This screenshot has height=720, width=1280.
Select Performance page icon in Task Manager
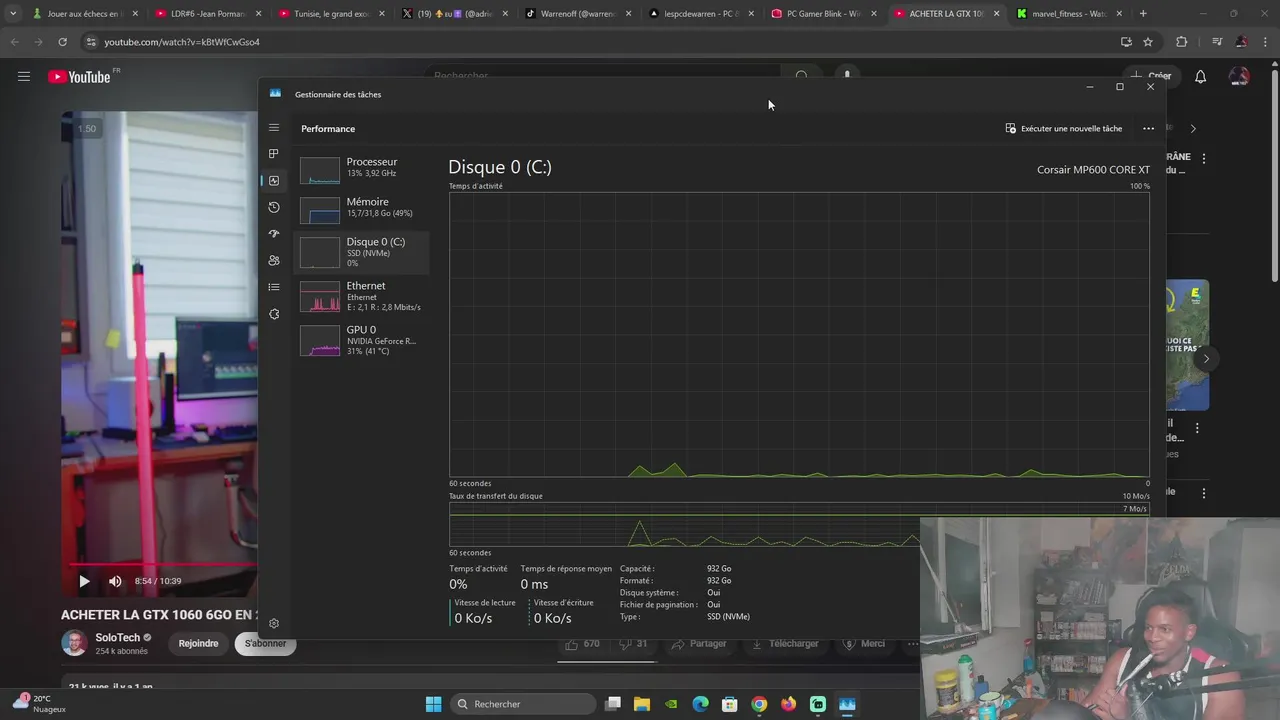click(273, 180)
